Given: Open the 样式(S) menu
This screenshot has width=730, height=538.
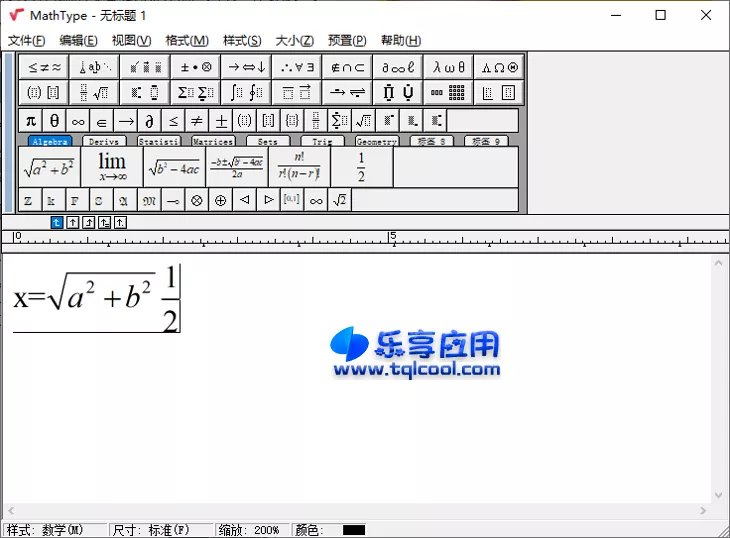Looking at the screenshot, I should [x=242, y=40].
